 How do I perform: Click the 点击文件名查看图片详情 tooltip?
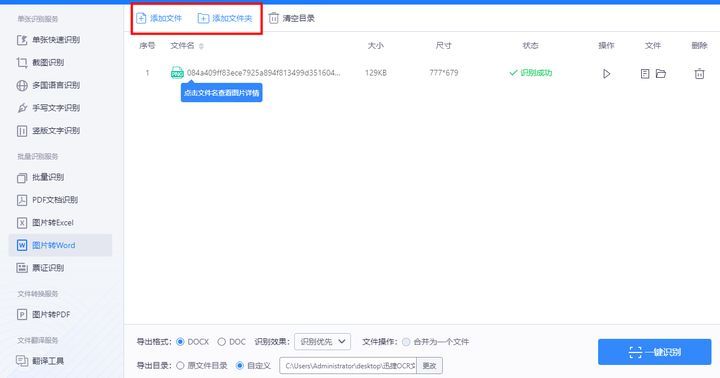[x=221, y=93]
